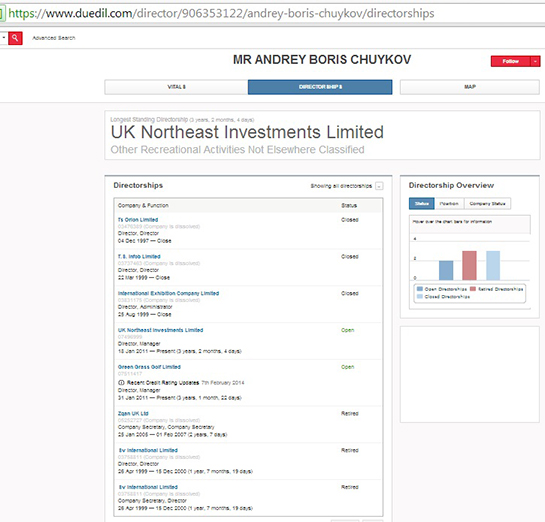Image resolution: width=545 pixels, height=522 pixels.
Task: Open the Advanced Search link
Action: (54, 38)
